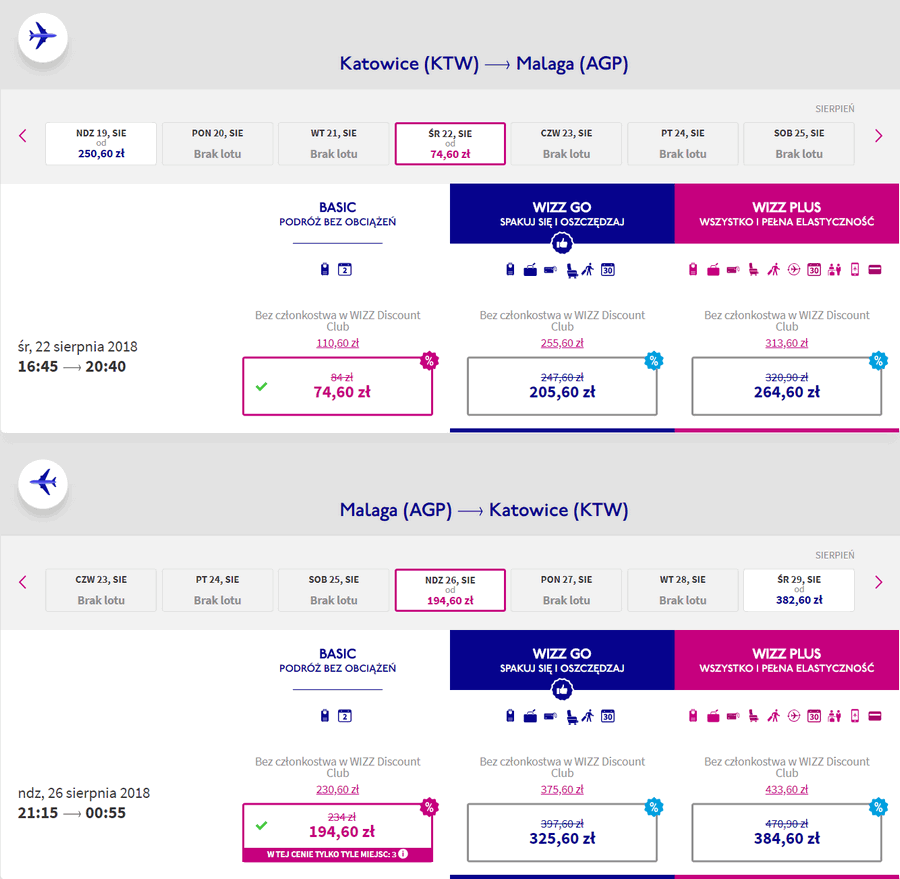
Task: Click the 30 calendar icon in return WIZZ GO
Action: pyautogui.click(x=608, y=716)
